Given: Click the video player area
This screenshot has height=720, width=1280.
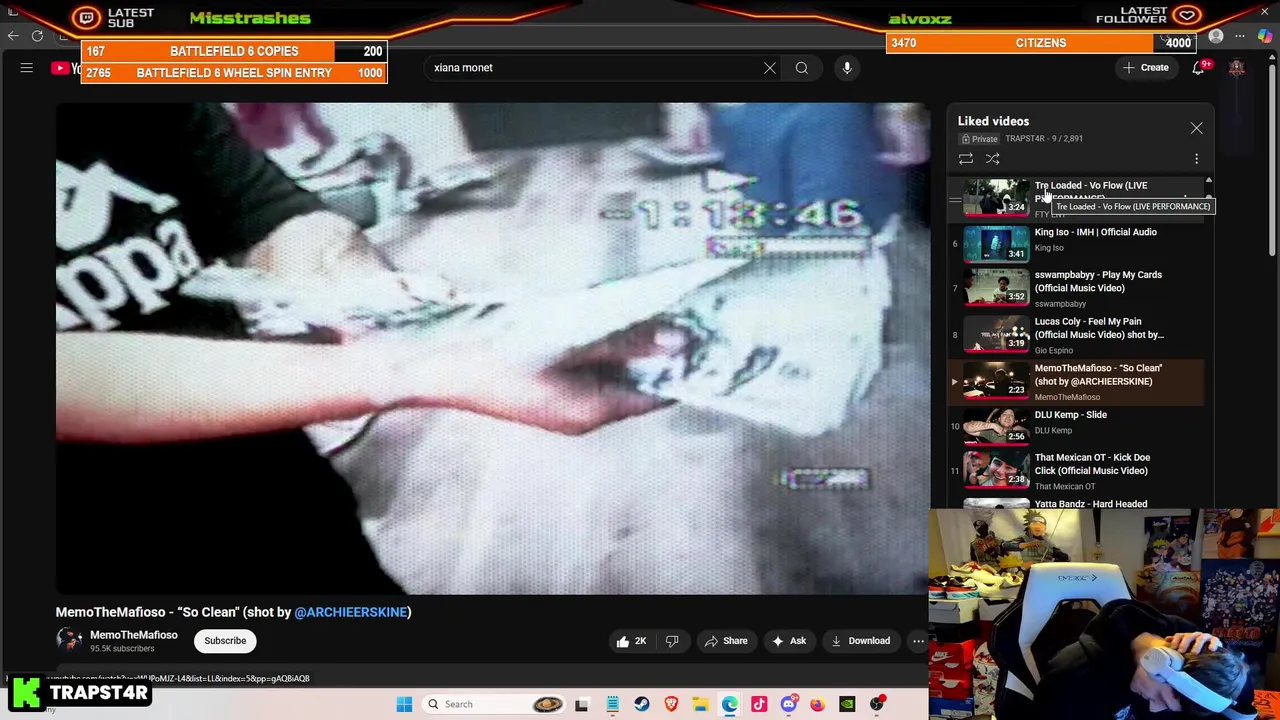Looking at the screenshot, I should (x=492, y=348).
